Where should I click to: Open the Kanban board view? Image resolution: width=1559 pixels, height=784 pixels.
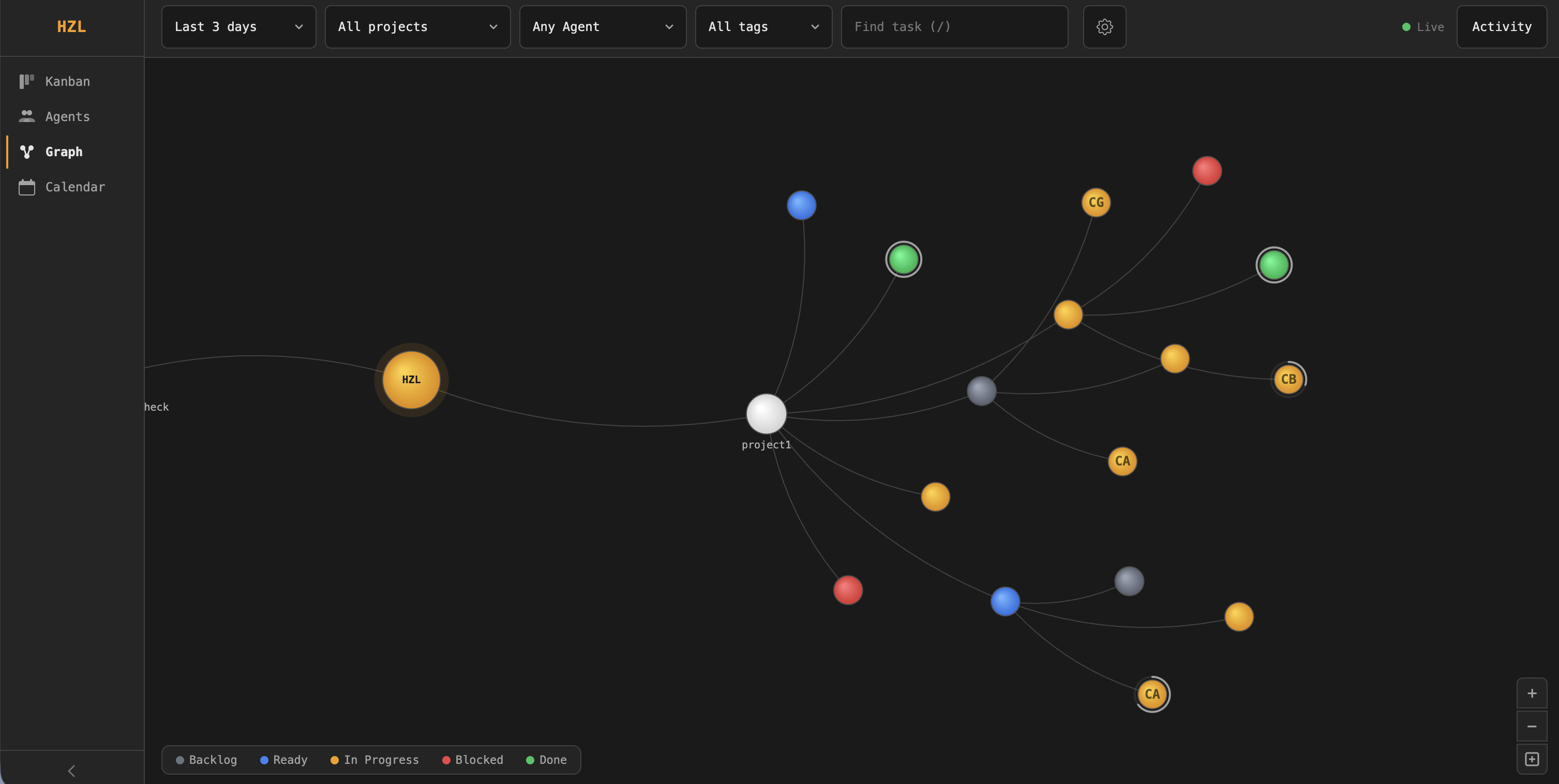[x=67, y=81]
